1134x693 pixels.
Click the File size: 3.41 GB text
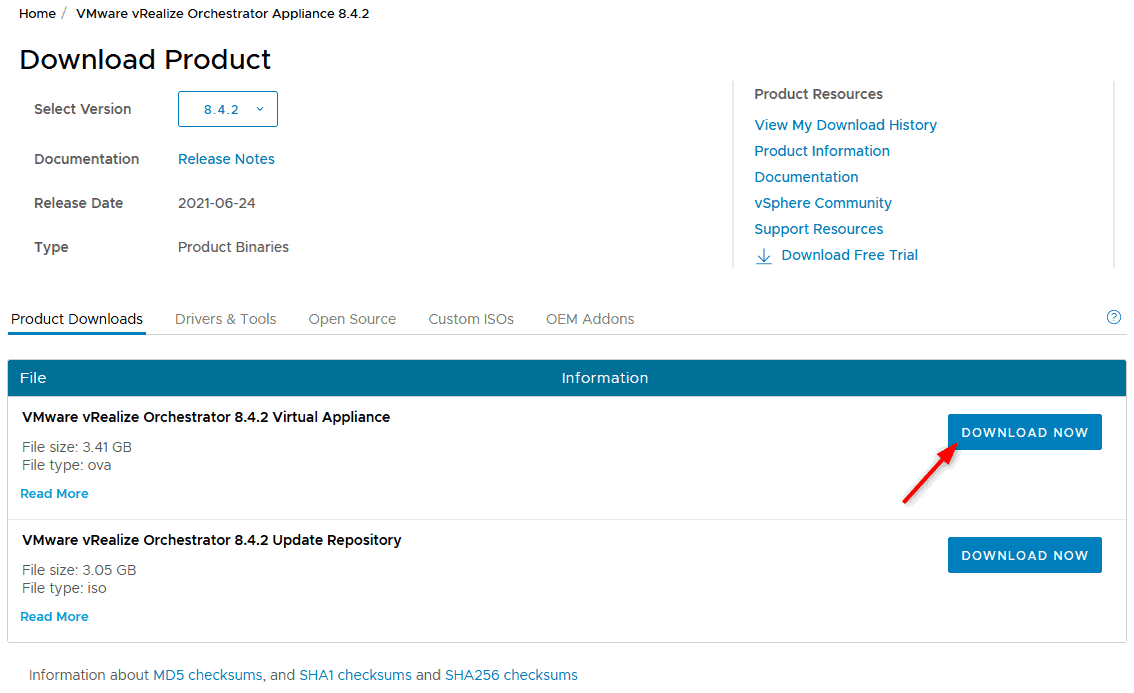coord(77,447)
